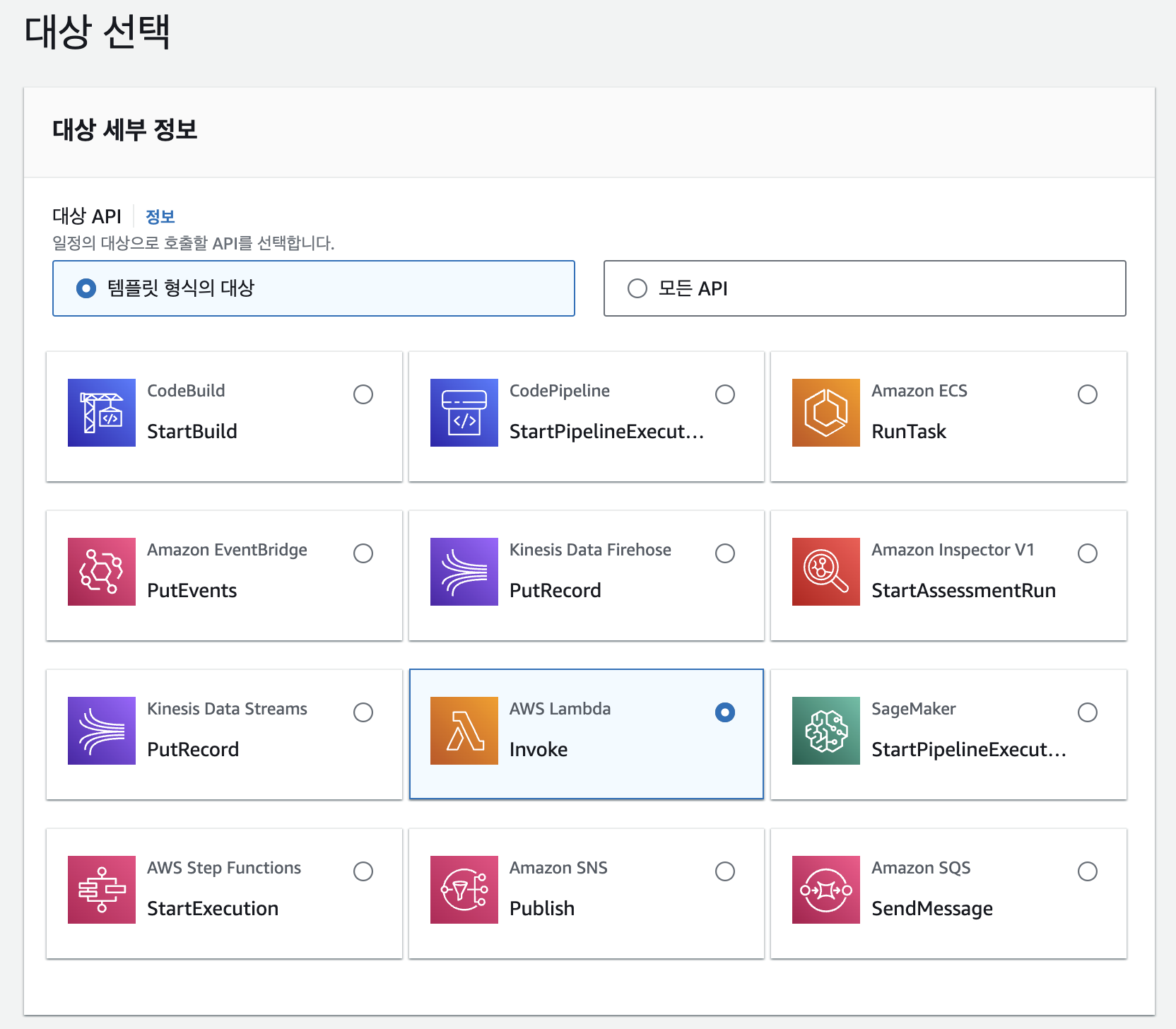The width and height of the screenshot is (1176, 1029).
Task: Choose the 모든 API option
Action: pos(865,288)
